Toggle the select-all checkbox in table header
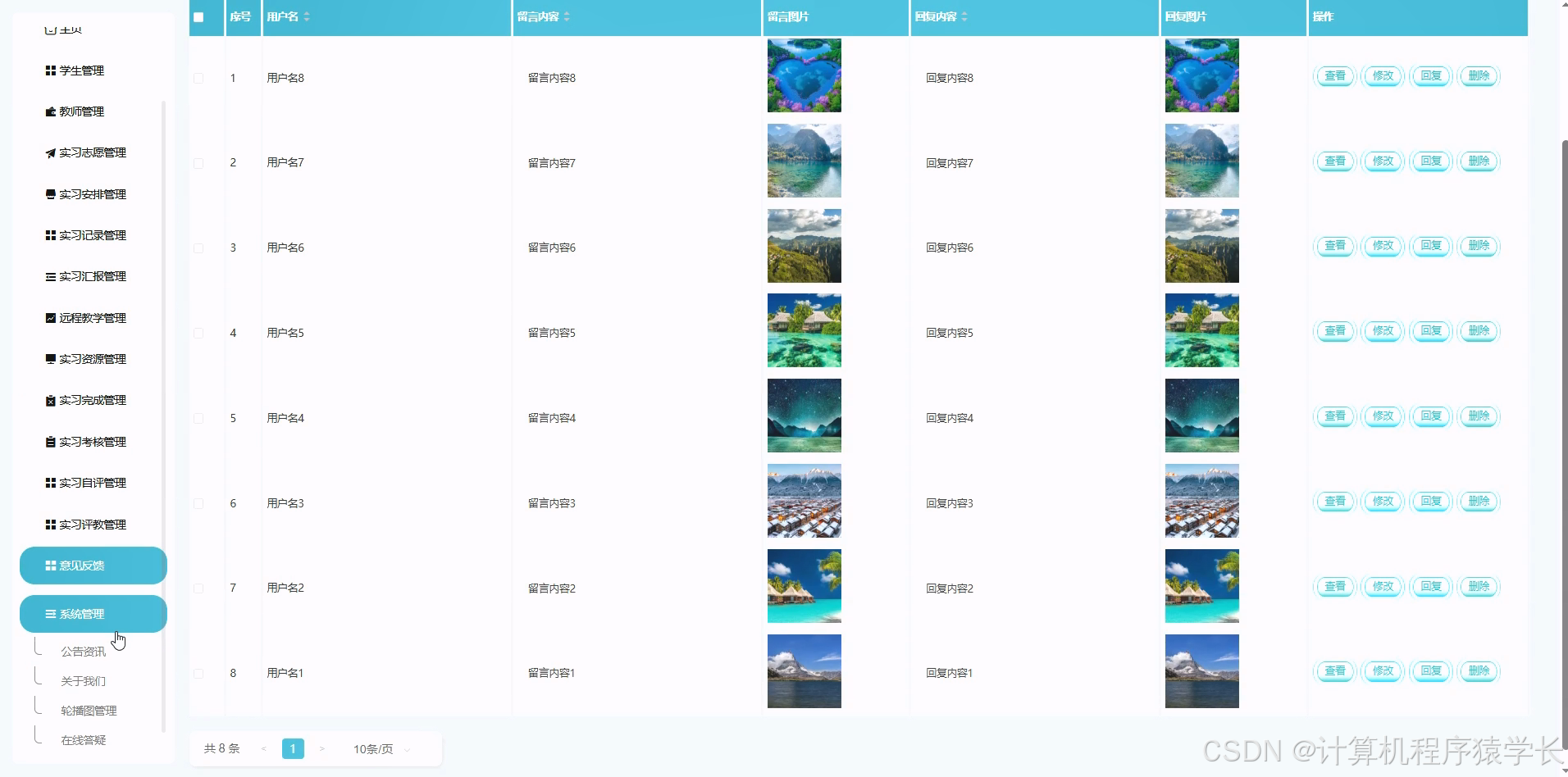Viewport: 1568px width, 777px height. click(198, 17)
